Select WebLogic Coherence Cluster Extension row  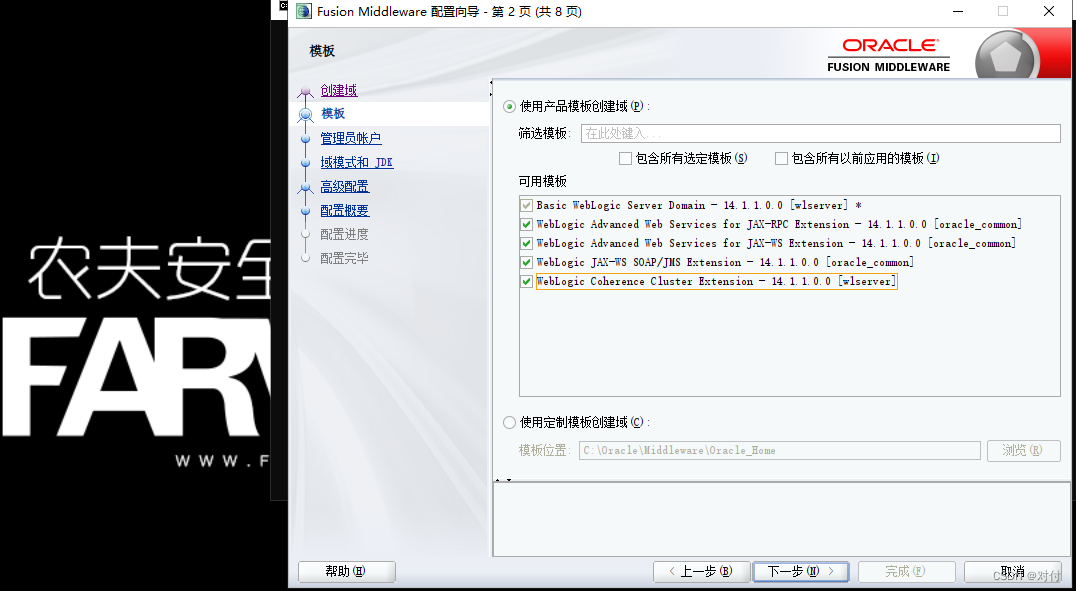(716, 281)
